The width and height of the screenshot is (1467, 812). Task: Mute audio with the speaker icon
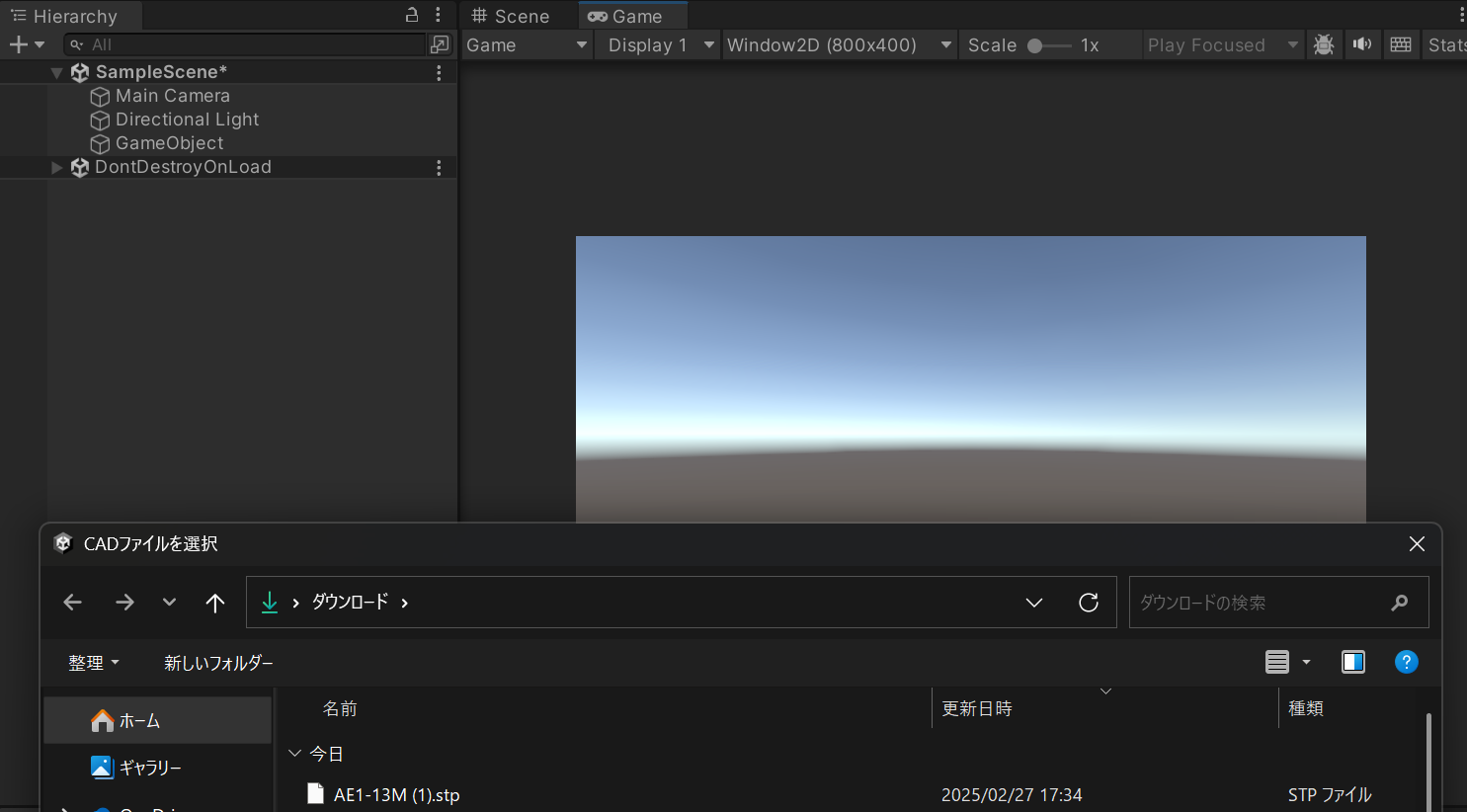click(1362, 44)
